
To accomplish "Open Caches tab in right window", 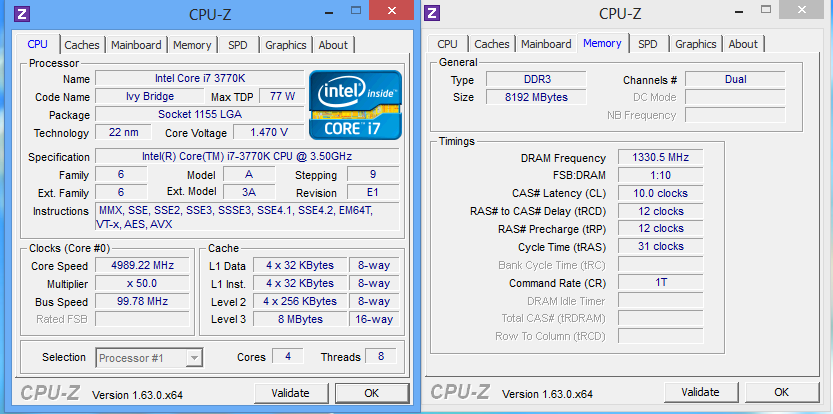I will (x=492, y=44).
